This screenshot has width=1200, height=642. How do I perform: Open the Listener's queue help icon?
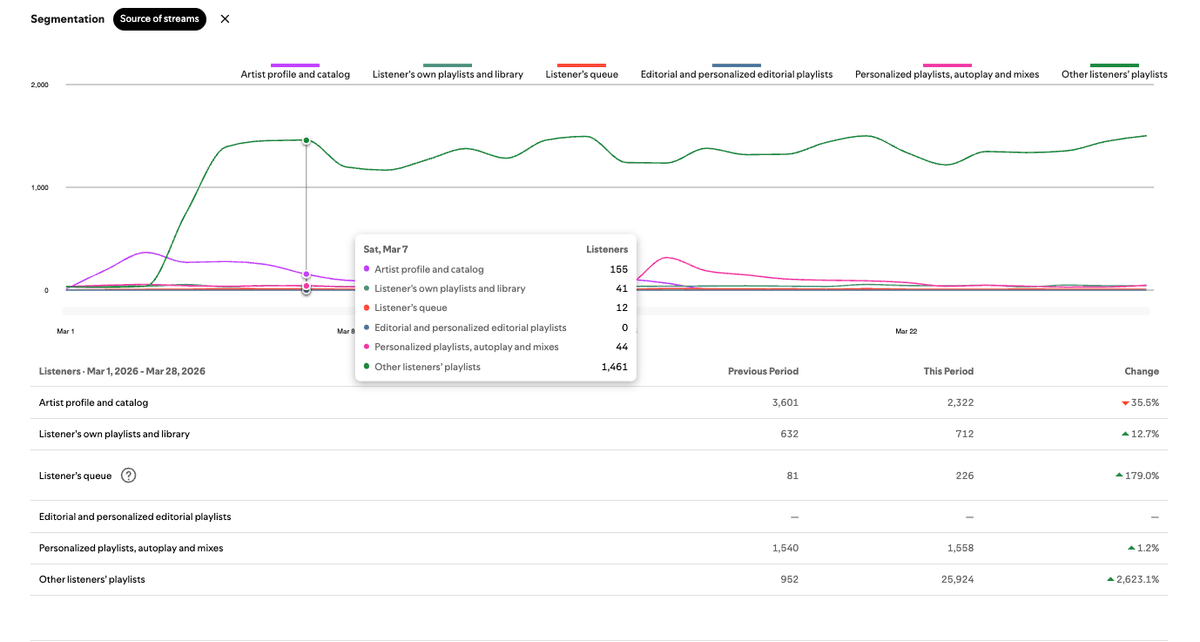[x=129, y=475]
